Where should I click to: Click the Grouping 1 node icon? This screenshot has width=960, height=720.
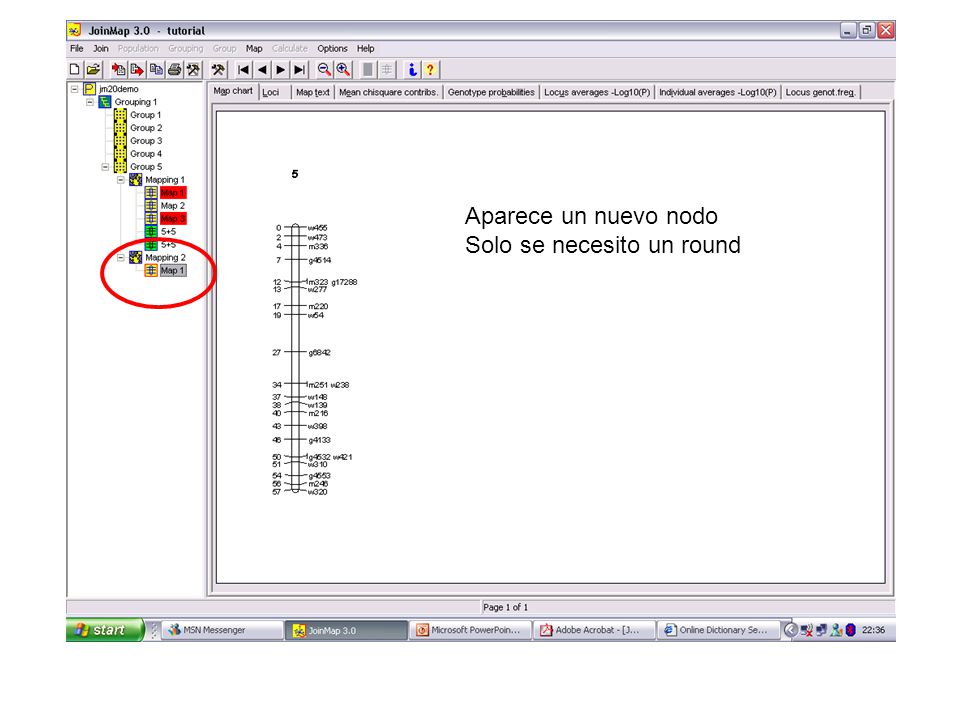pos(105,102)
